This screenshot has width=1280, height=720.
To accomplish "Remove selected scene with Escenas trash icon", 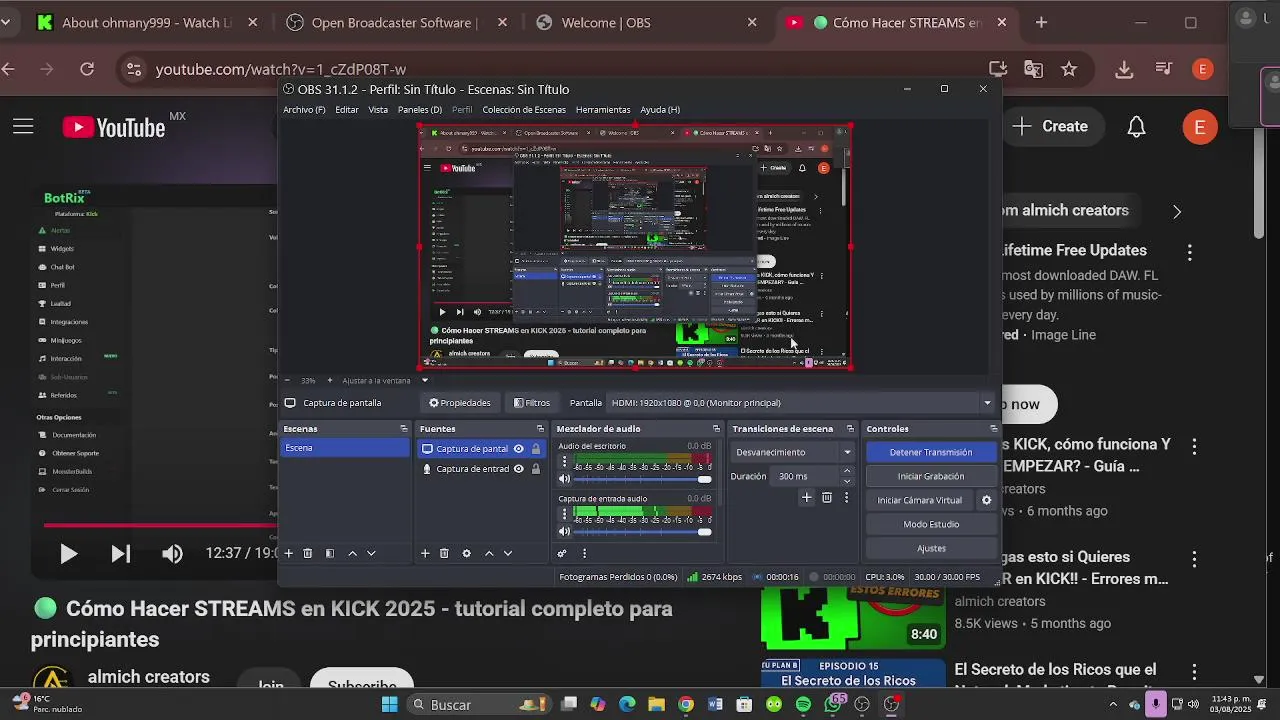I will click(308, 553).
